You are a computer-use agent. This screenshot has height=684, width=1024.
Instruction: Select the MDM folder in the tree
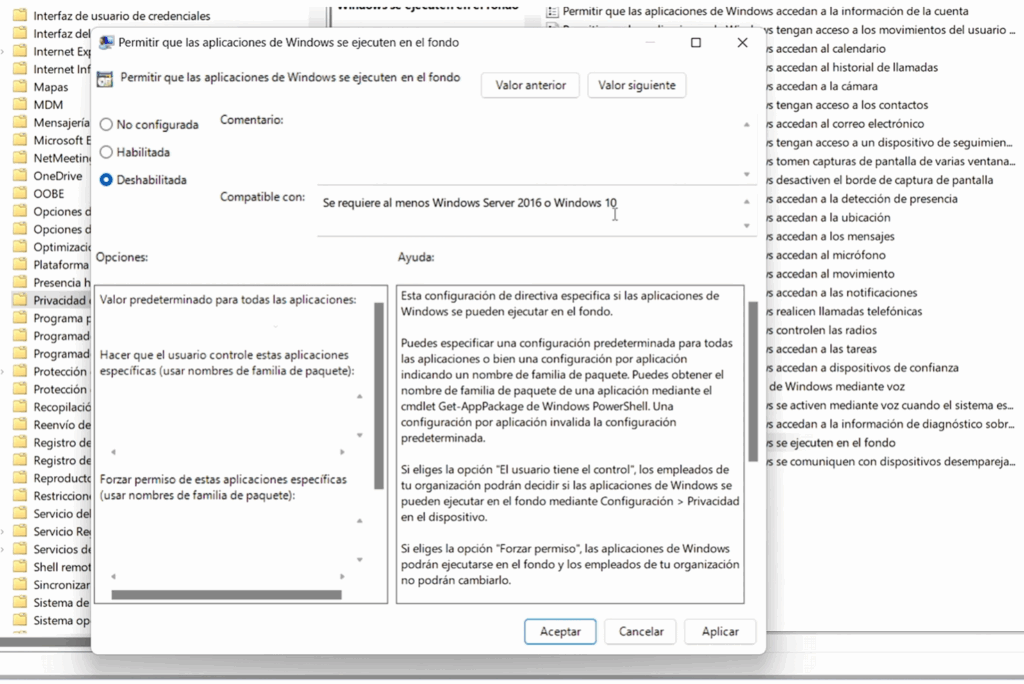(x=48, y=105)
